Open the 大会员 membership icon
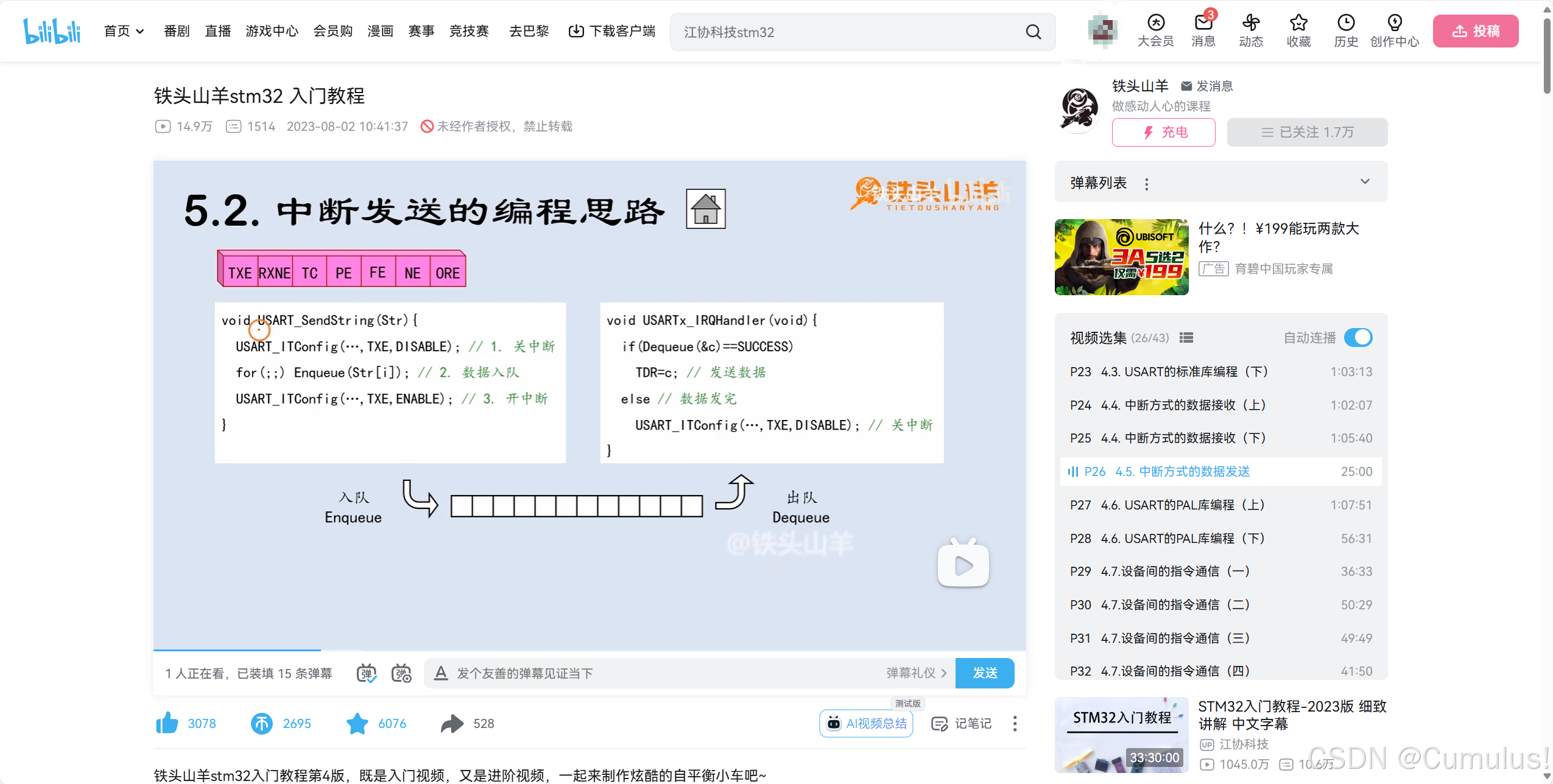1553x784 pixels. click(x=1155, y=30)
